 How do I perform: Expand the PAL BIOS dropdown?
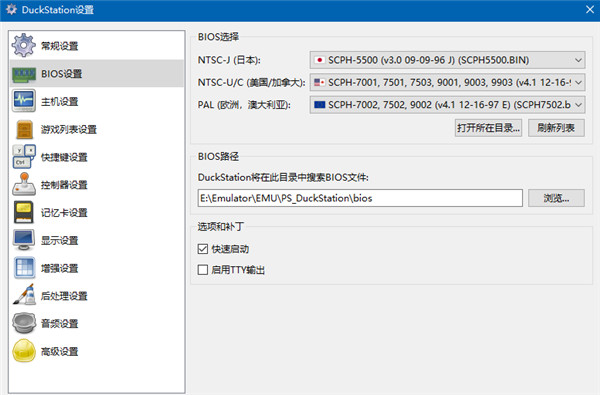[447, 104]
